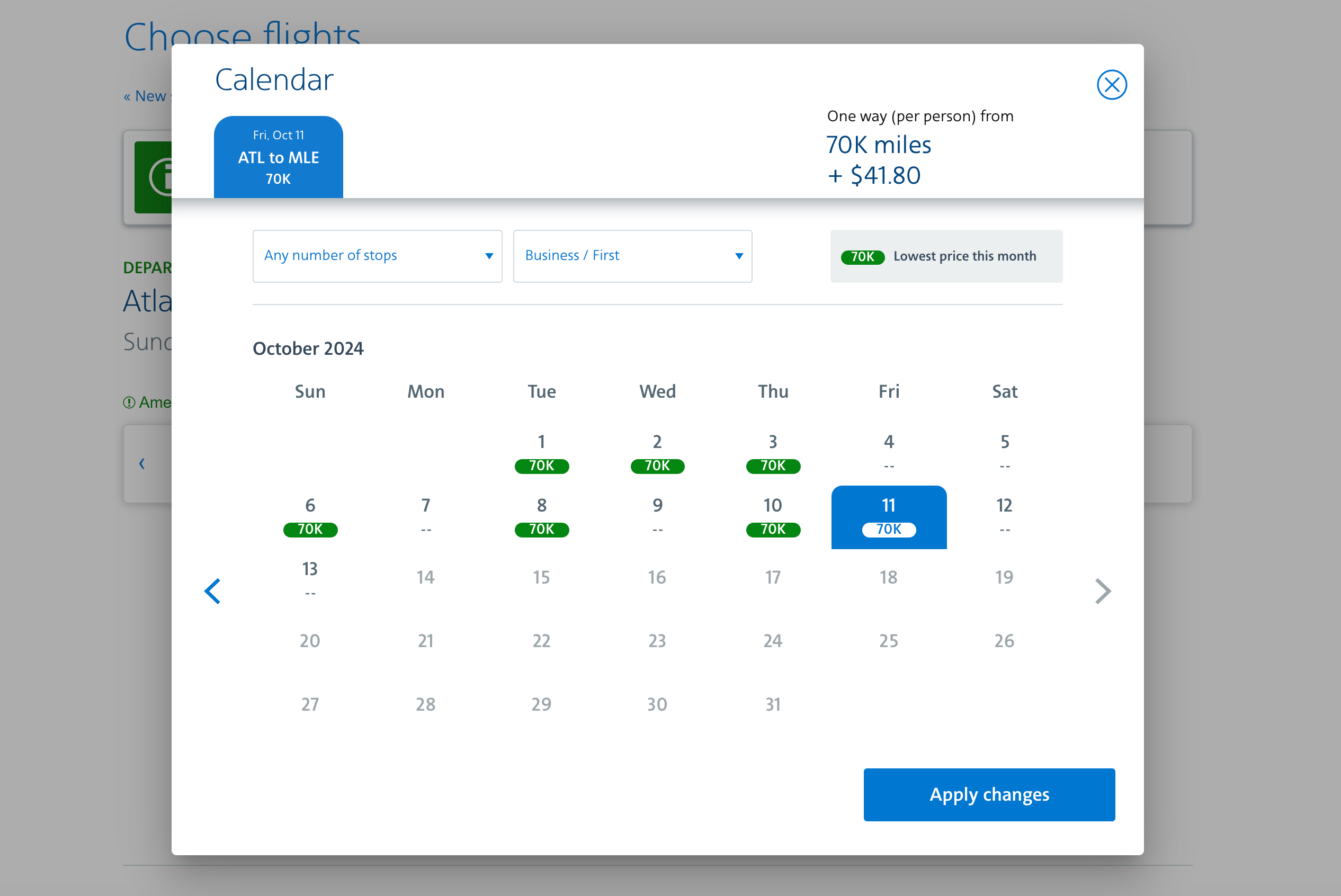Expand the Any number of stops dropdown
This screenshot has width=1341, height=896.
[378, 255]
